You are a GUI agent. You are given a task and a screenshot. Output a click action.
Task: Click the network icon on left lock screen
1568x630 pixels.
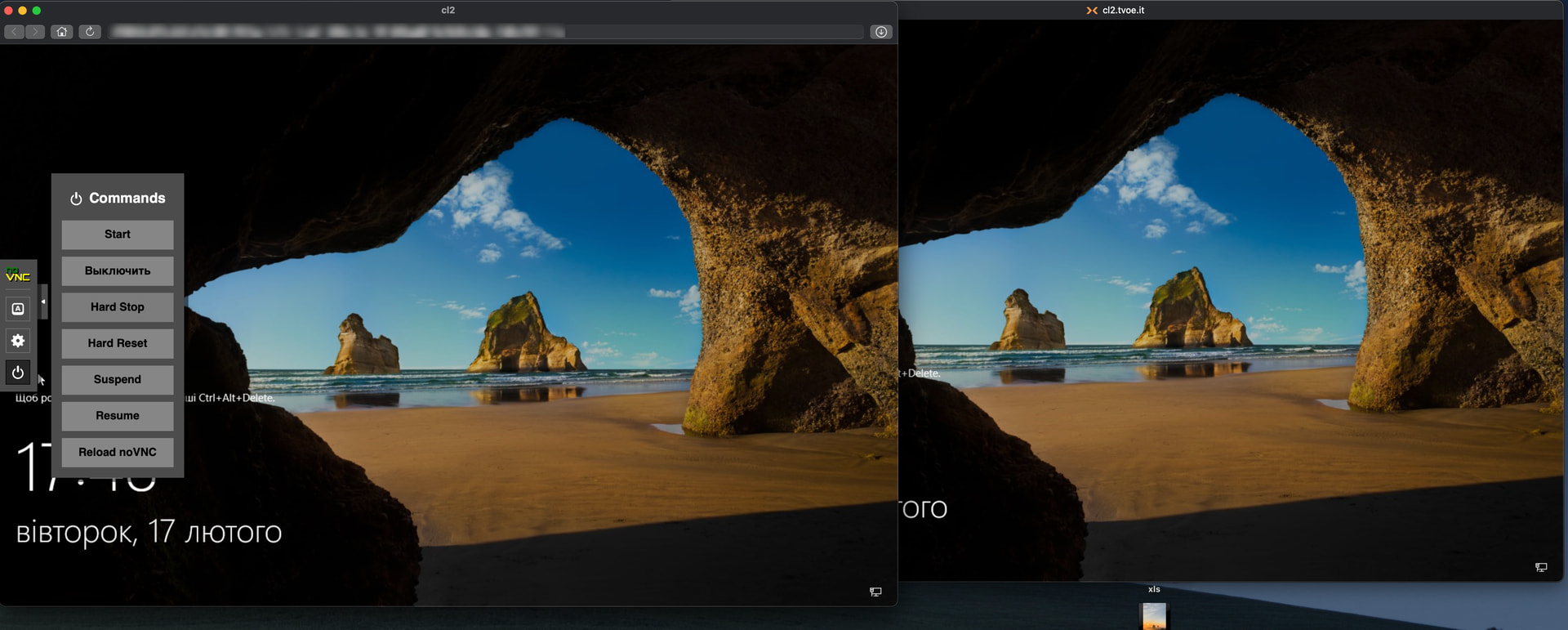[875, 592]
